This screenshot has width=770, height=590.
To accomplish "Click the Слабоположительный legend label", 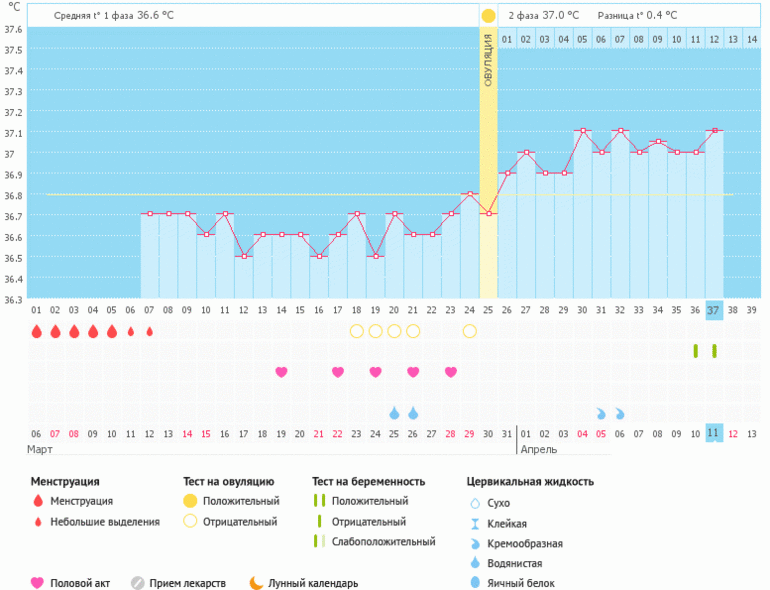I will (x=383, y=541).
